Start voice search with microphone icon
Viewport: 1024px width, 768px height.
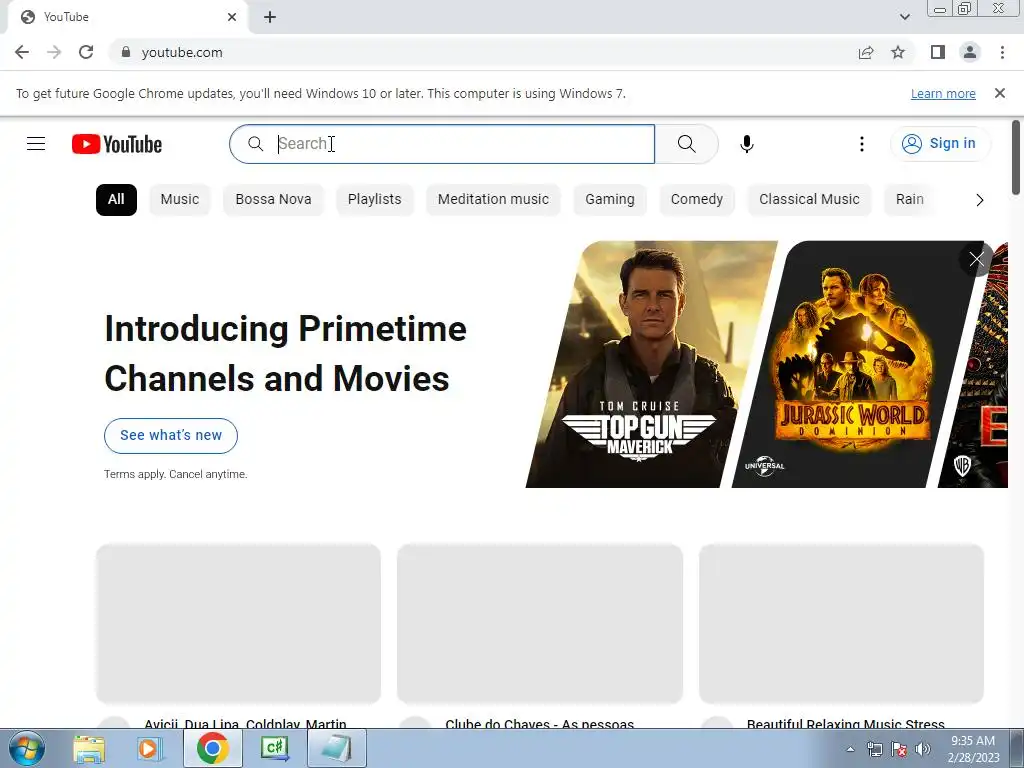(747, 144)
